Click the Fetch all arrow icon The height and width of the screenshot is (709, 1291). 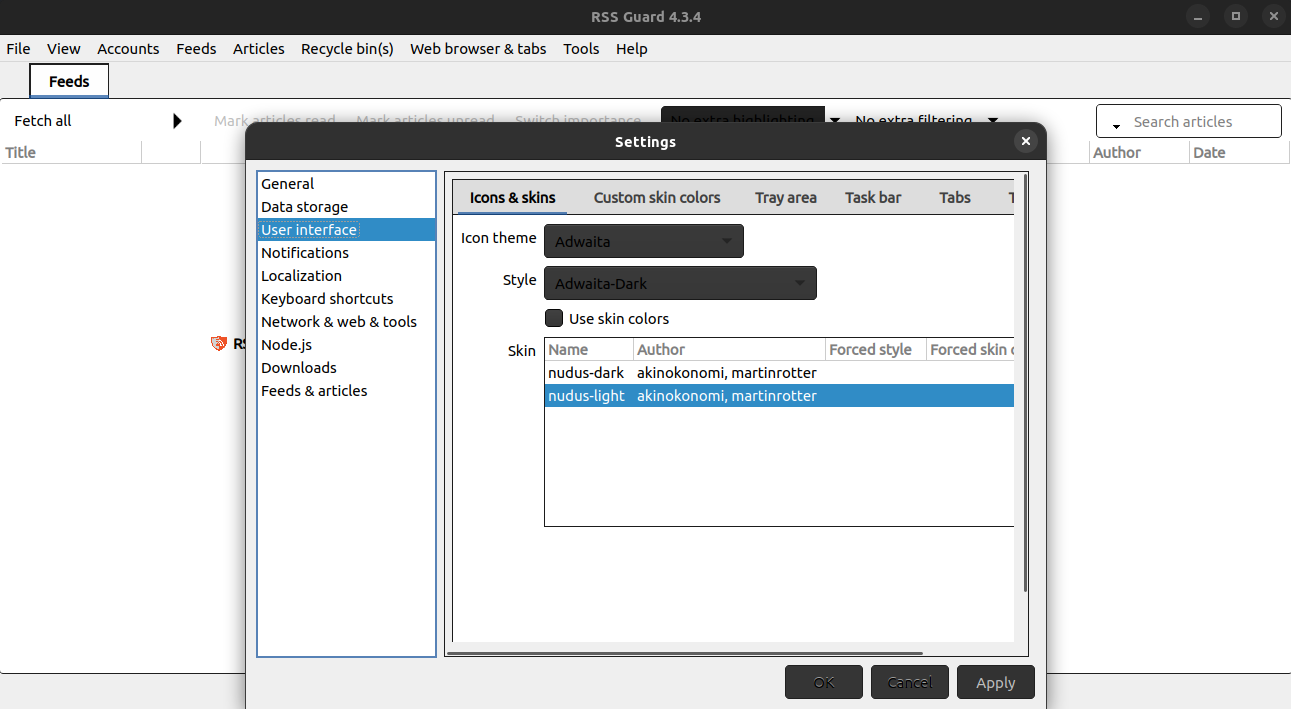coord(177,120)
